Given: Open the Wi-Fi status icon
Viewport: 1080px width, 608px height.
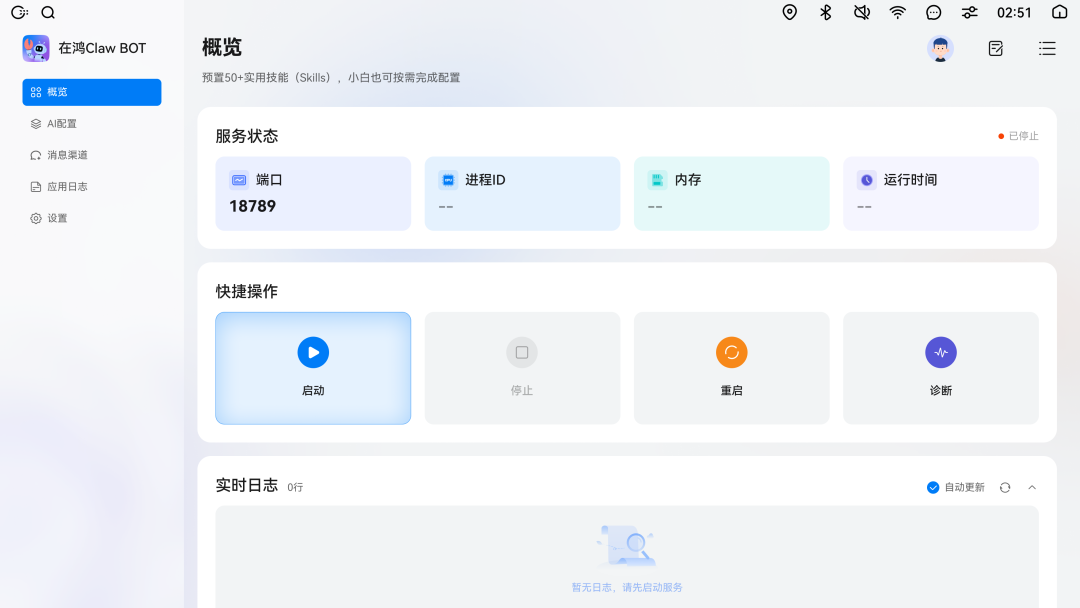Looking at the screenshot, I should click(x=898, y=12).
